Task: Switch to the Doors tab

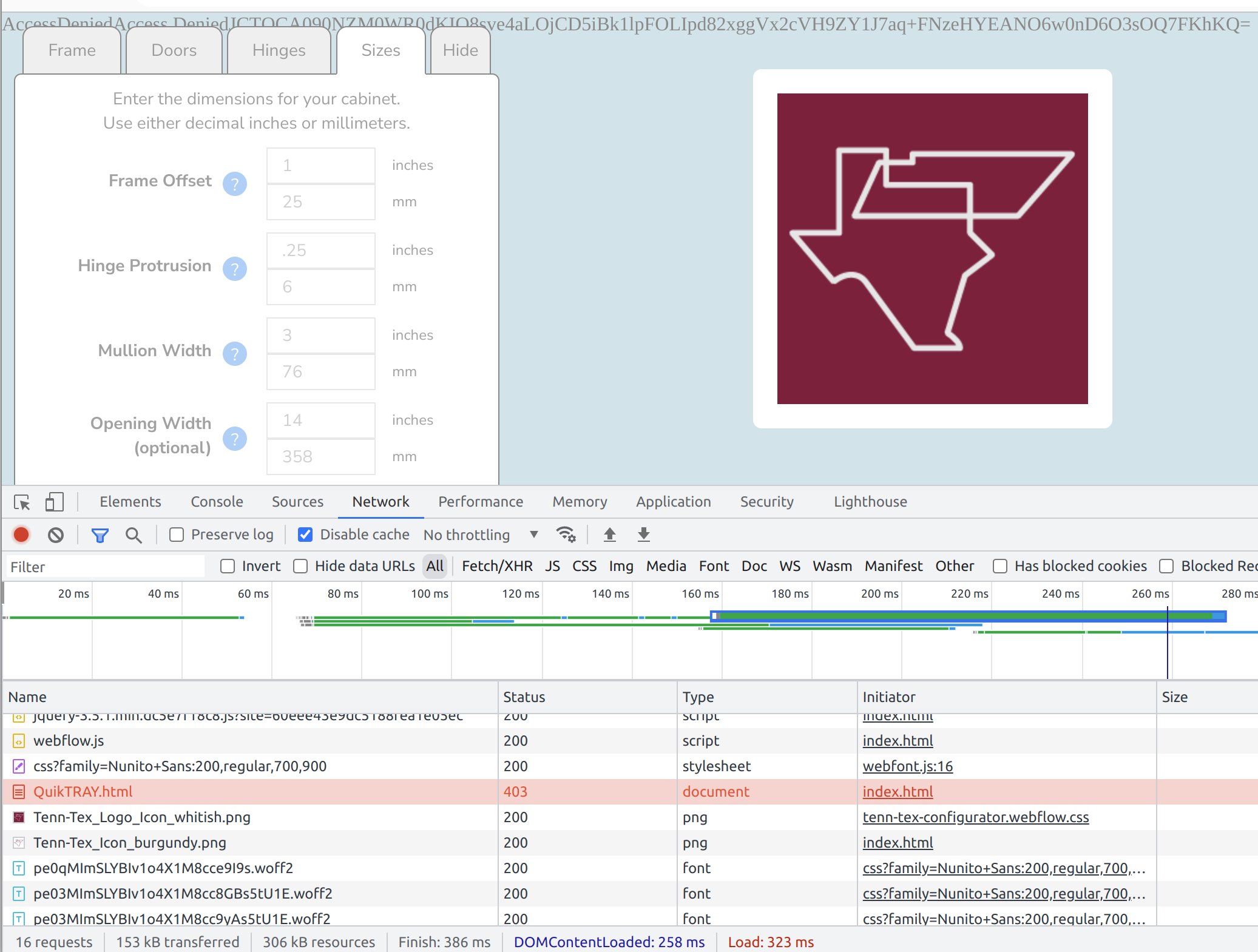Action: 174,50
